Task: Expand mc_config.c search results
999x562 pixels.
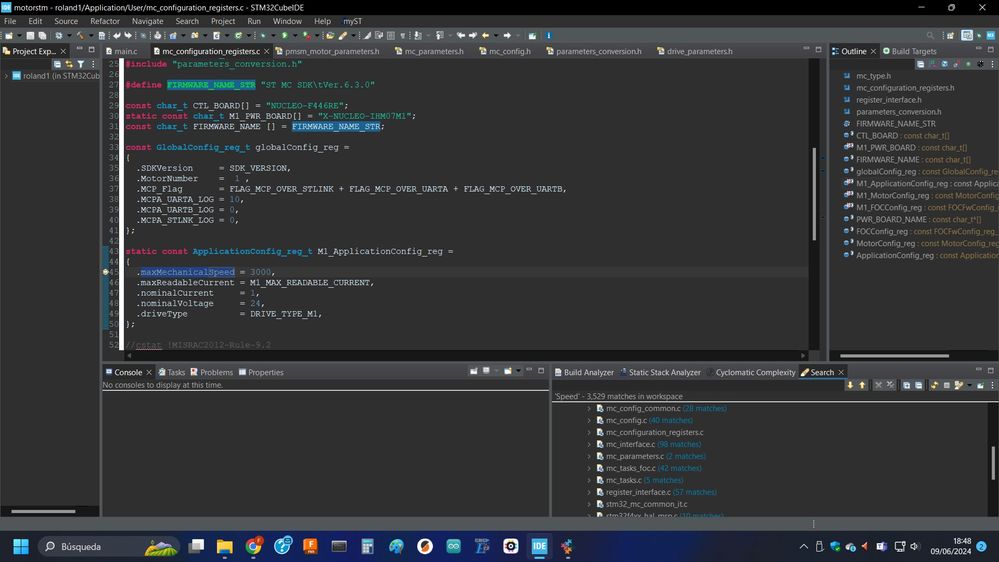Action: tap(589, 421)
